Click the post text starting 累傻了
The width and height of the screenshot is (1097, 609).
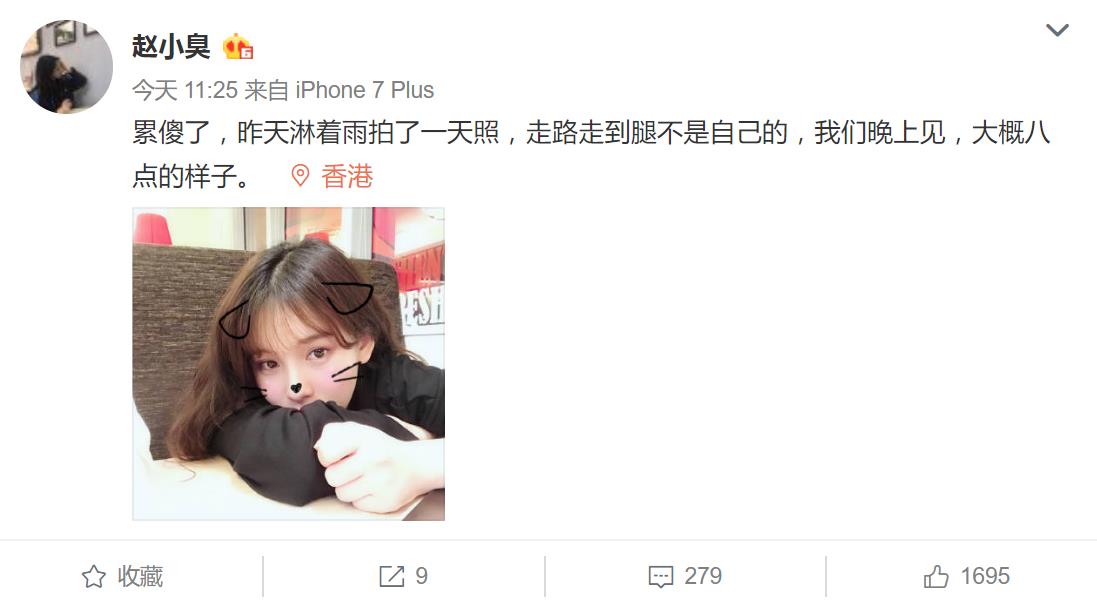(x=591, y=132)
